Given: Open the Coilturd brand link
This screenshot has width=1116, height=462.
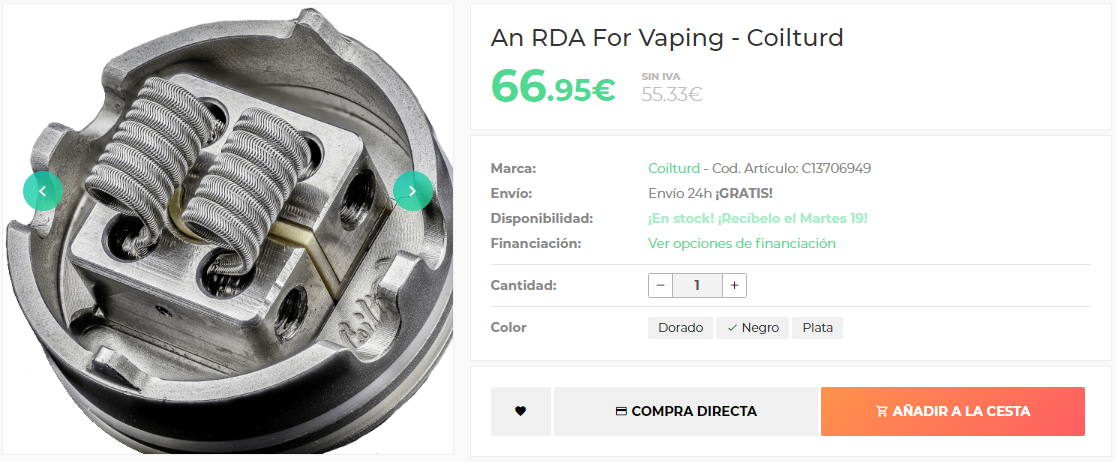Looking at the screenshot, I should click(673, 169).
